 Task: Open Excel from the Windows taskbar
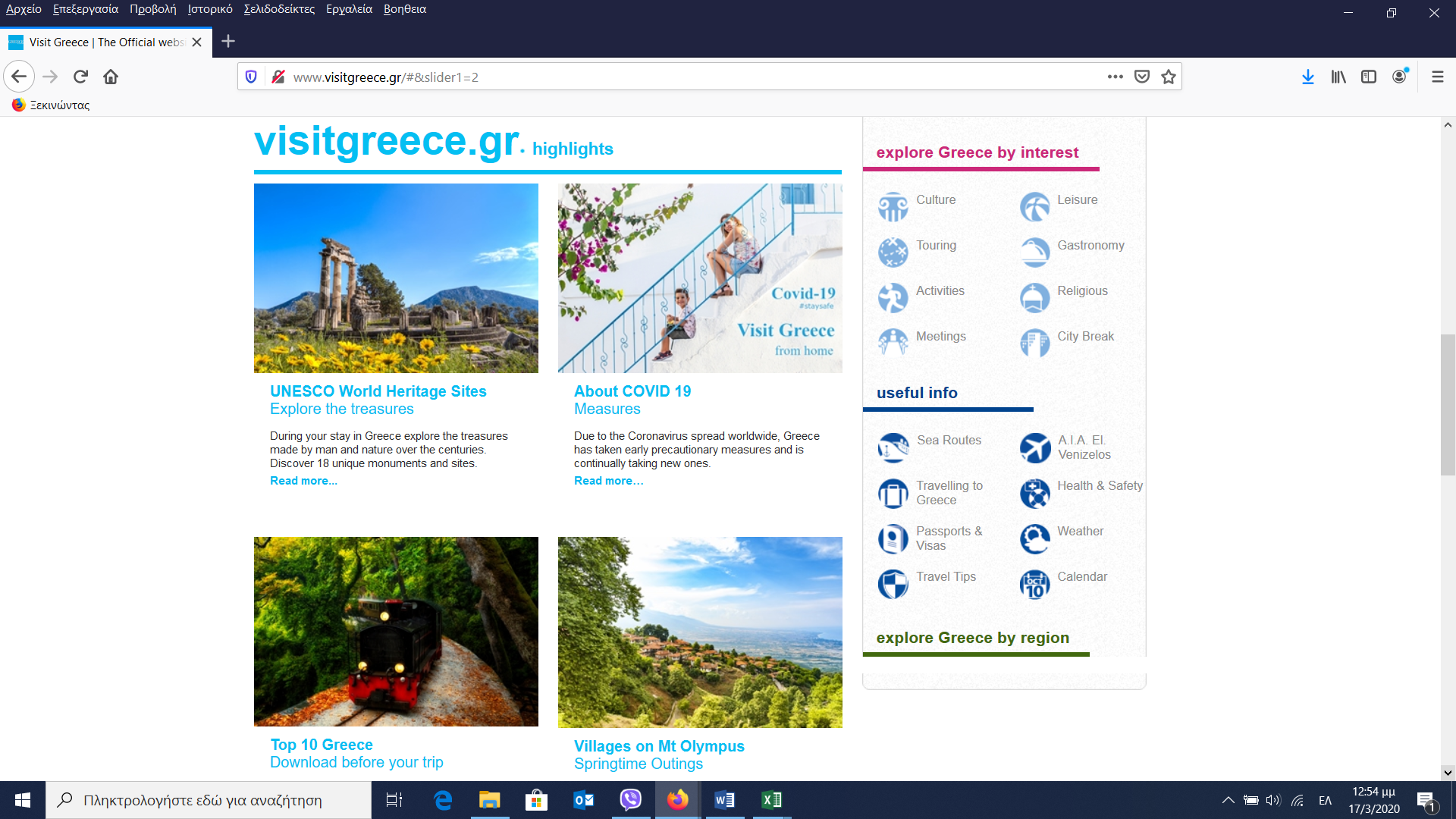coord(771,800)
